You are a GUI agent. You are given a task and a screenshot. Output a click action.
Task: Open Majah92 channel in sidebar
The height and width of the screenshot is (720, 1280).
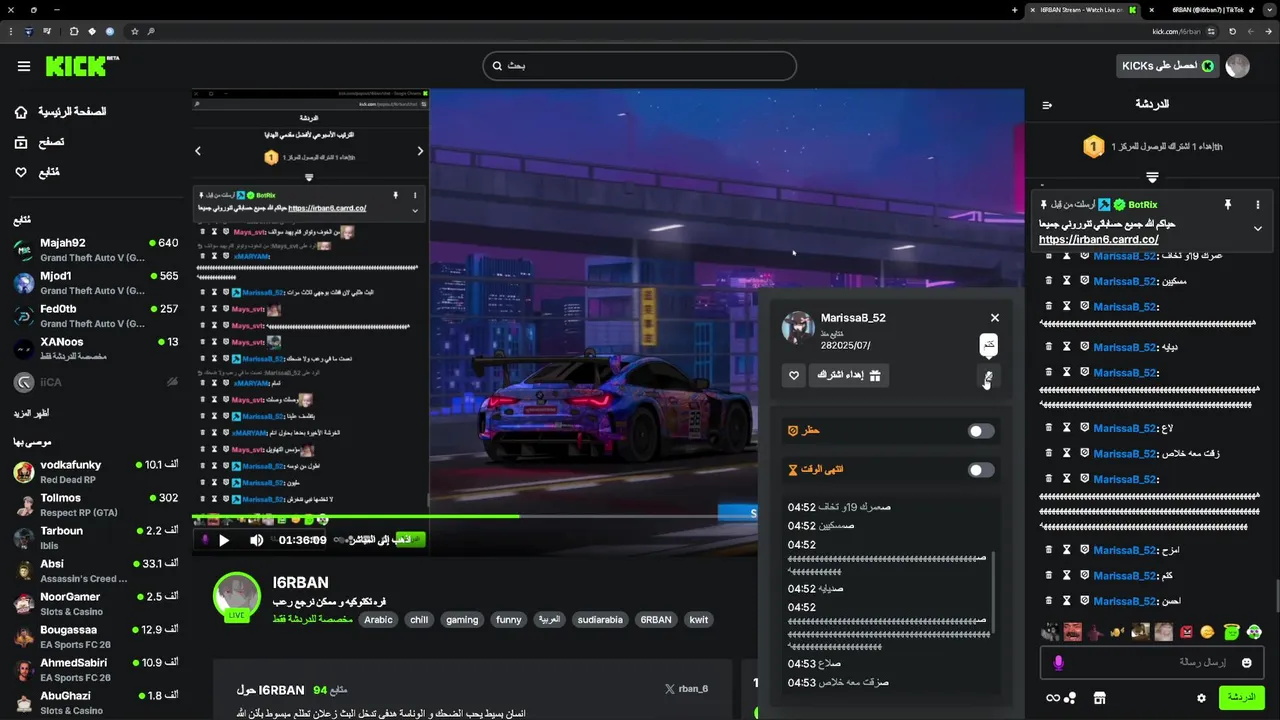coord(96,250)
